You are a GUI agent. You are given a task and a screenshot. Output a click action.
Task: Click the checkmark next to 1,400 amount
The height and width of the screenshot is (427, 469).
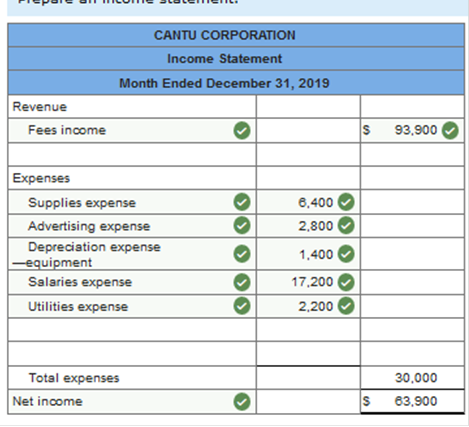[346, 254]
